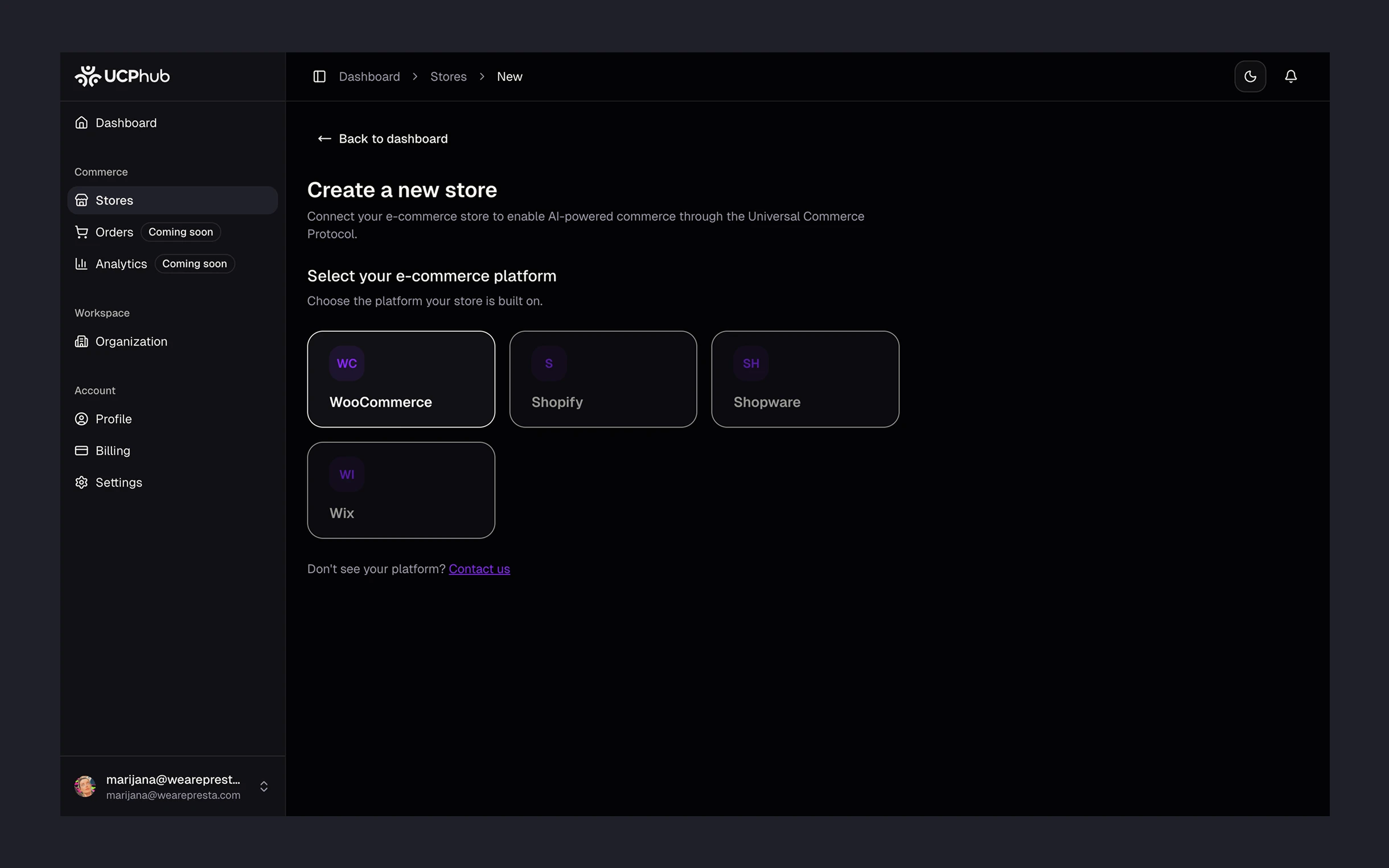Viewport: 1389px width, 868px height.
Task: Click the marijana@wearepresta.com email text
Action: [173, 795]
